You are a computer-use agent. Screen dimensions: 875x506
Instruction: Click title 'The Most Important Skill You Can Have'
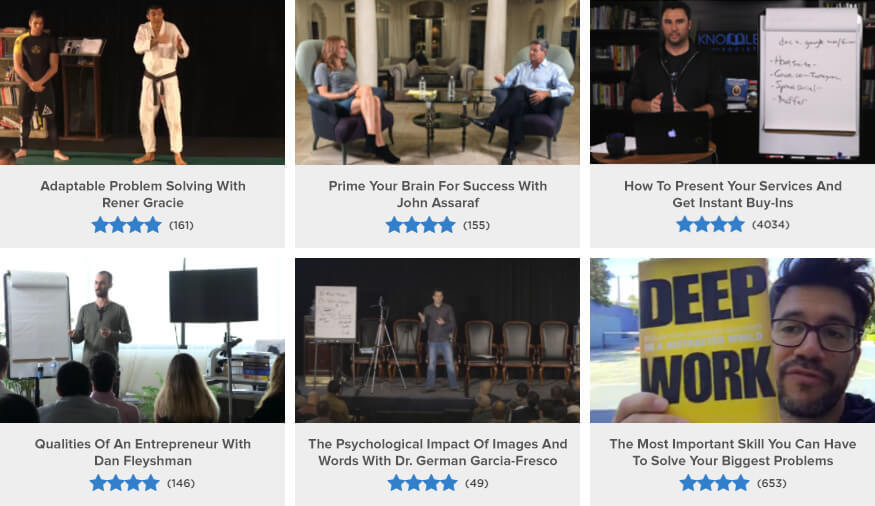point(733,452)
